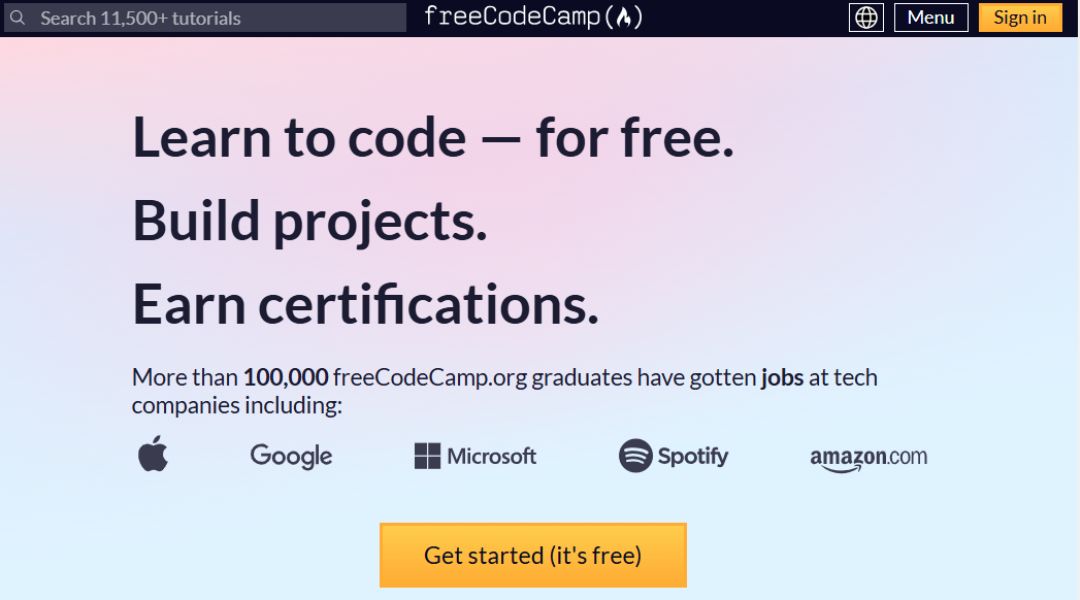Click the Microsoft wordmark text

pos(491,456)
